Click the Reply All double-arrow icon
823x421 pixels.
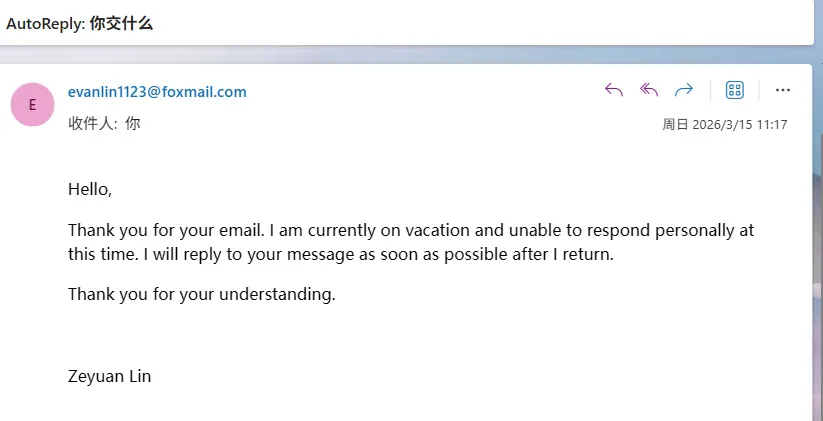tap(649, 90)
